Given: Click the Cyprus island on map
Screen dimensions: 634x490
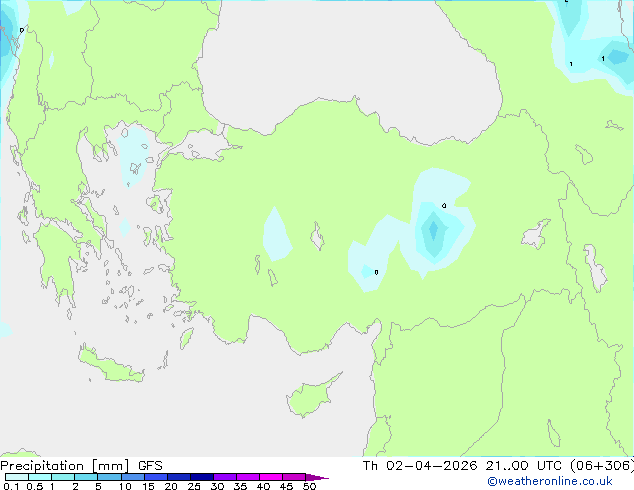Looking at the screenshot, I should point(311,397).
